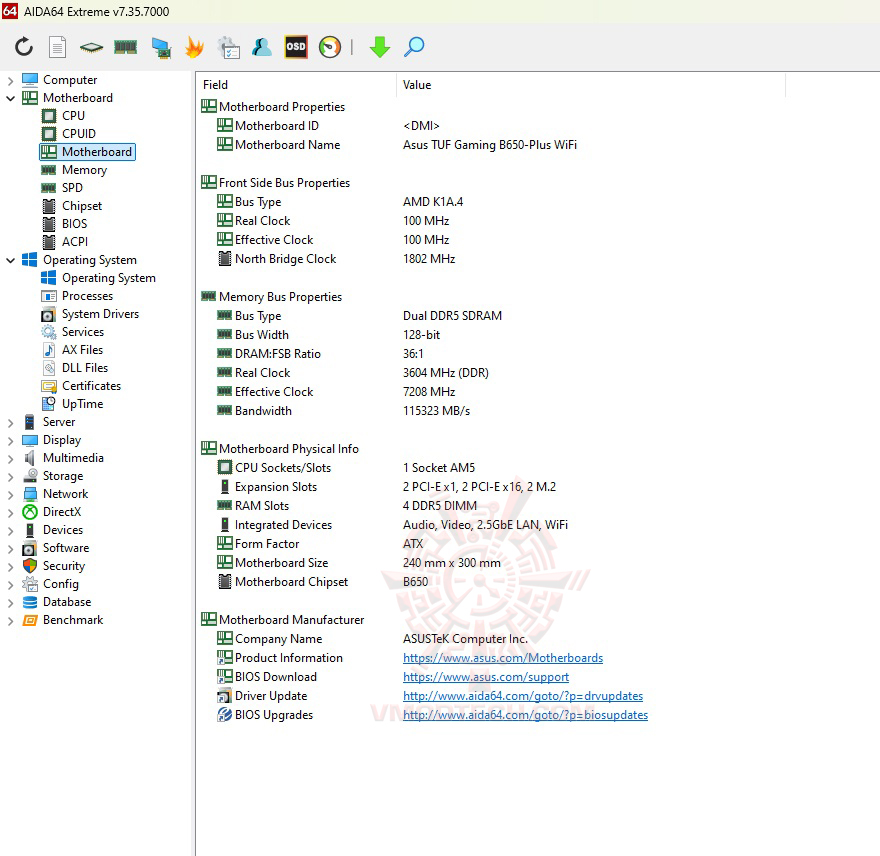Open the biosupdates BIOS upgrades link

point(525,715)
